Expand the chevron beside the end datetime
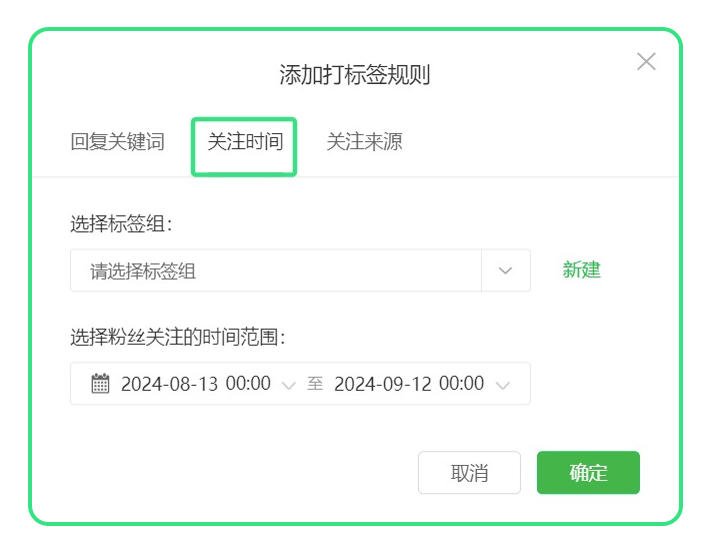The width and height of the screenshot is (714, 553). (x=502, y=386)
